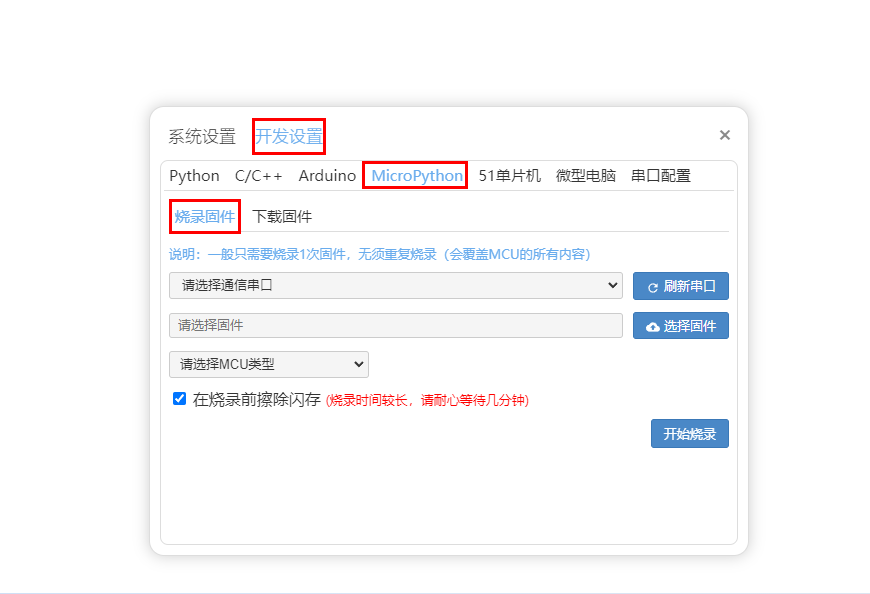Open the Arduino settings tab
The height and width of the screenshot is (594, 870).
pyautogui.click(x=327, y=176)
